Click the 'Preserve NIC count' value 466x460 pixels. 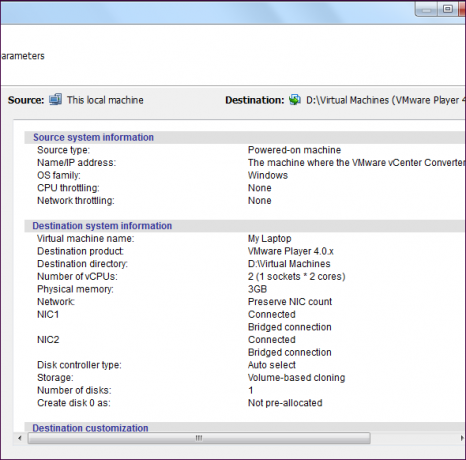click(x=290, y=302)
